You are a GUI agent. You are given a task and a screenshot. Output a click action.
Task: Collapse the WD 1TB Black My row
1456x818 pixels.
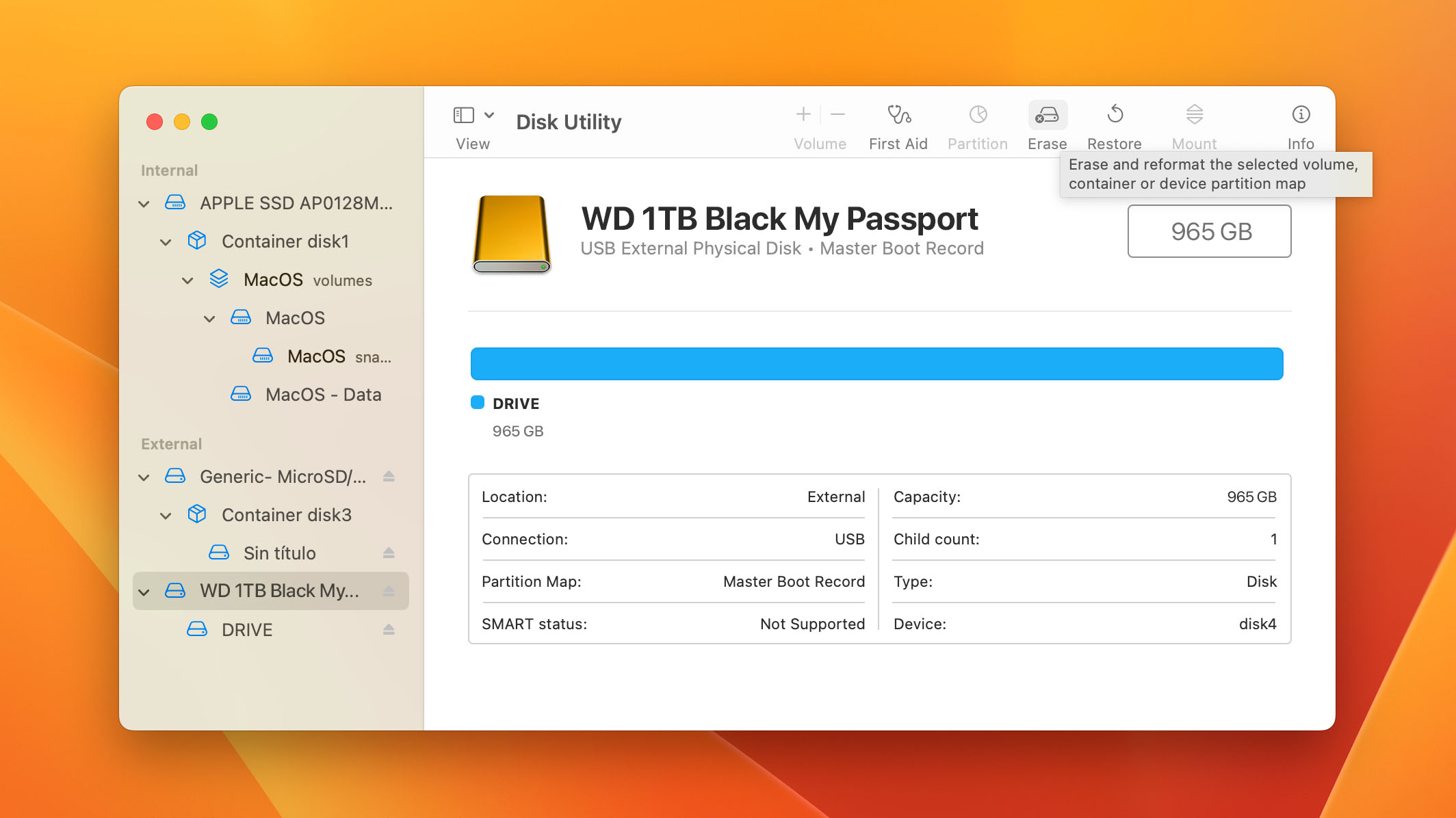coord(144,592)
